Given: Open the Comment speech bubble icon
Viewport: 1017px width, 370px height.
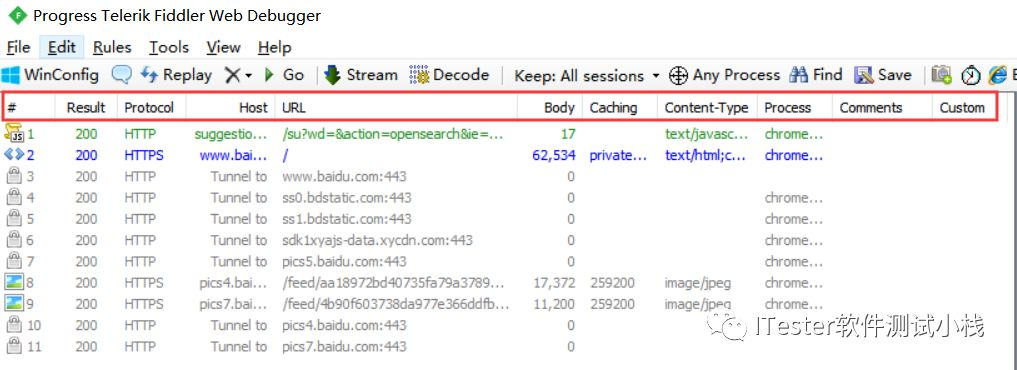Looking at the screenshot, I should click(x=121, y=75).
